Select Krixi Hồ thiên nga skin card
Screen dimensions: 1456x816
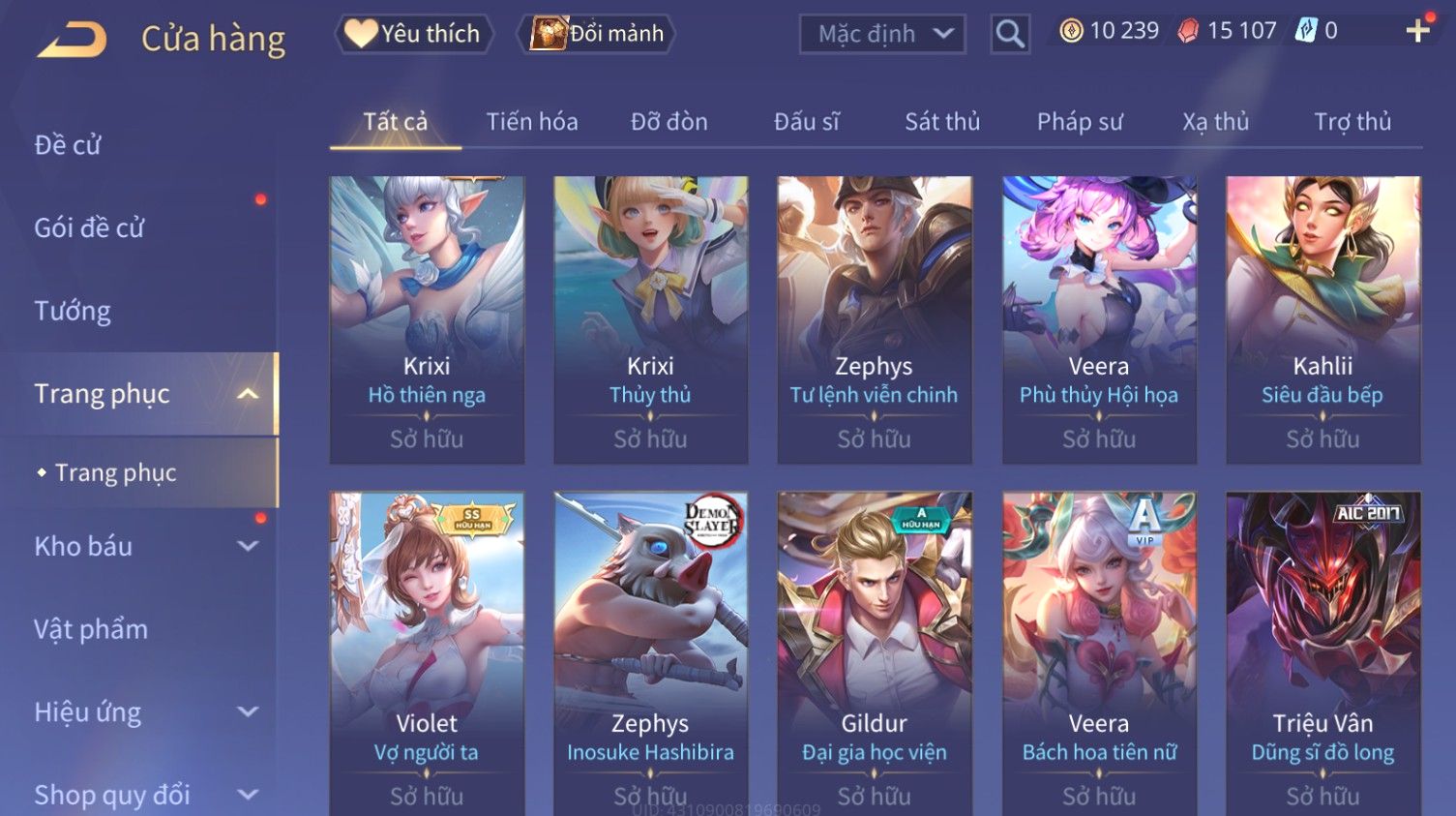tap(427, 319)
